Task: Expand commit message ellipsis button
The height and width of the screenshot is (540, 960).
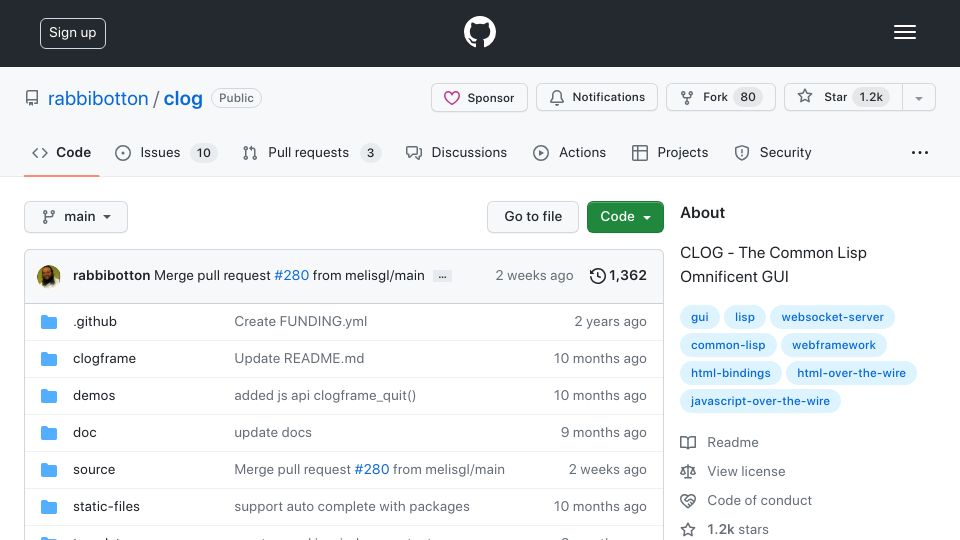Action: [x=442, y=277]
